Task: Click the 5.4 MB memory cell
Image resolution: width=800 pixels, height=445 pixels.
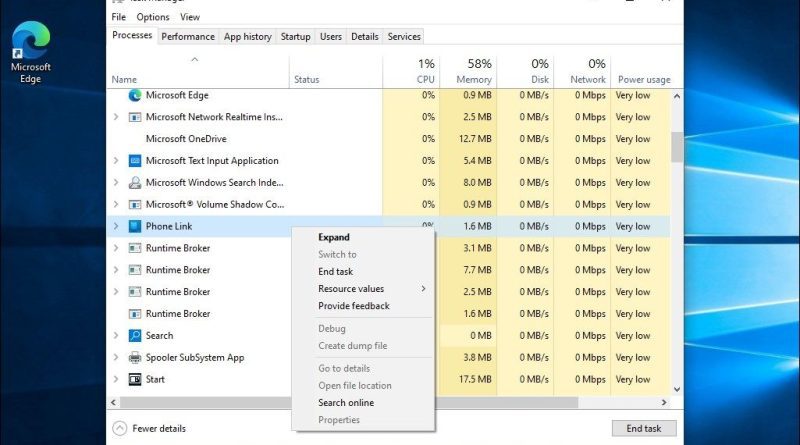Action: [468, 161]
